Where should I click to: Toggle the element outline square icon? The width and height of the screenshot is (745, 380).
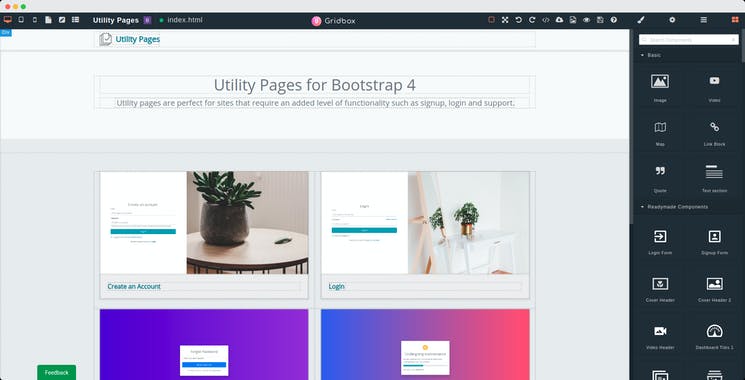pos(491,20)
